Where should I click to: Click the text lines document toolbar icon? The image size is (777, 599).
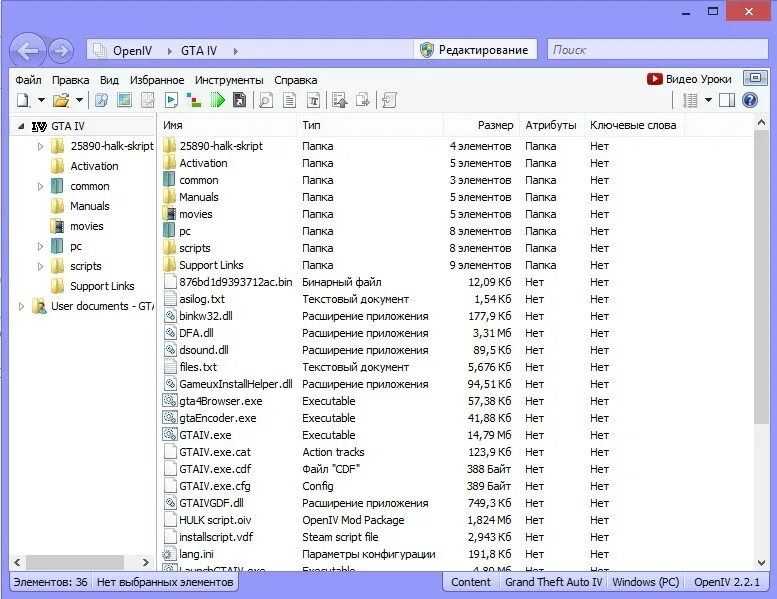289,101
